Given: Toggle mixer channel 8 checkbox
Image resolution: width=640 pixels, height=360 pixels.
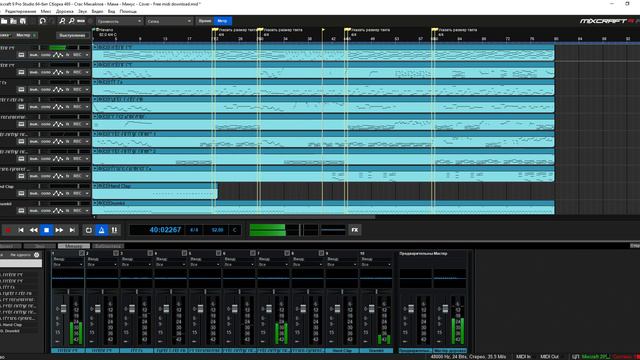Looking at the screenshot, I should (321, 253).
